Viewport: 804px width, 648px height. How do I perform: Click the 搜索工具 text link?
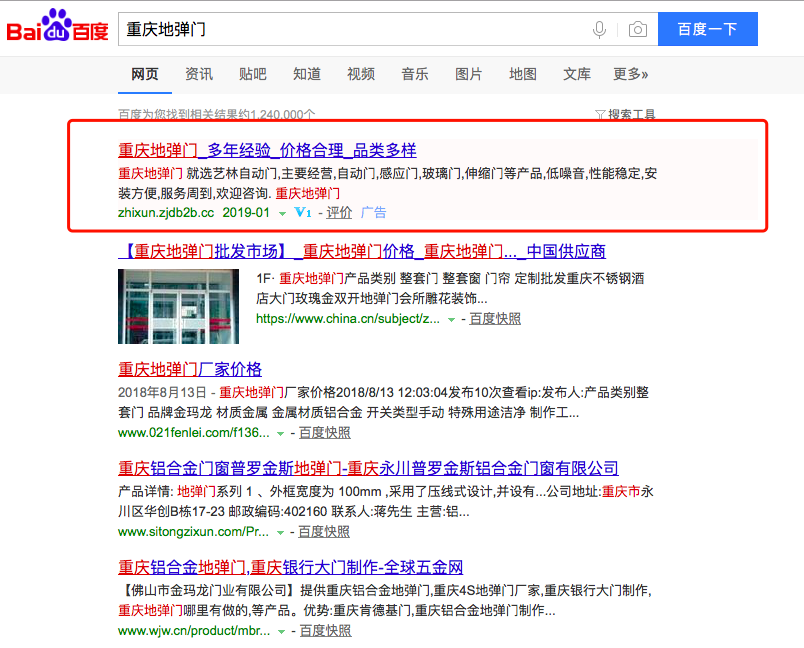pos(631,114)
